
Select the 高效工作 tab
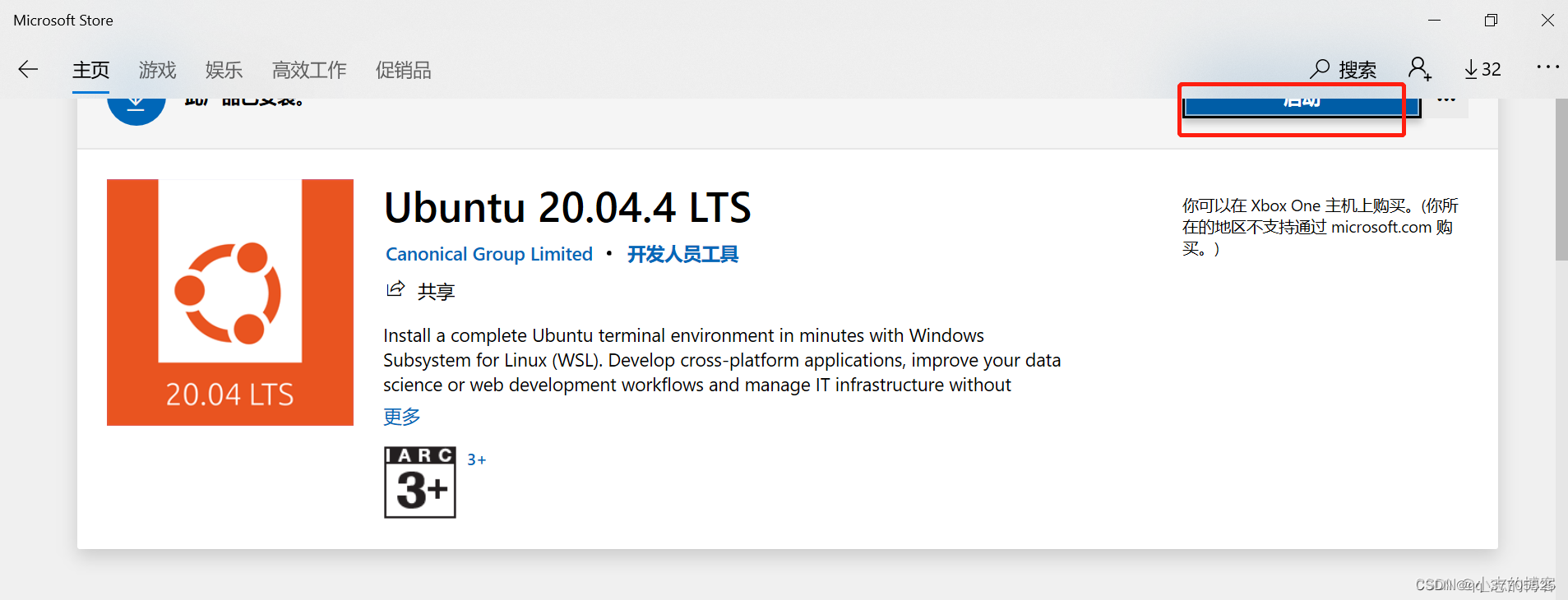coord(309,70)
